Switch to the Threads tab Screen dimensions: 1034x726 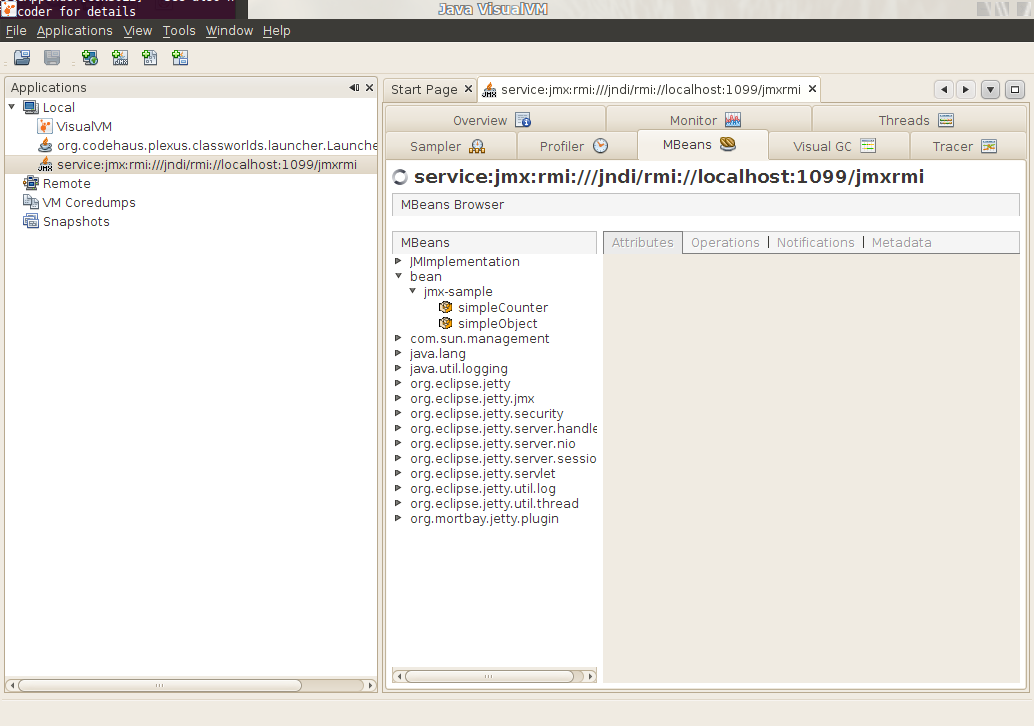(x=919, y=120)
